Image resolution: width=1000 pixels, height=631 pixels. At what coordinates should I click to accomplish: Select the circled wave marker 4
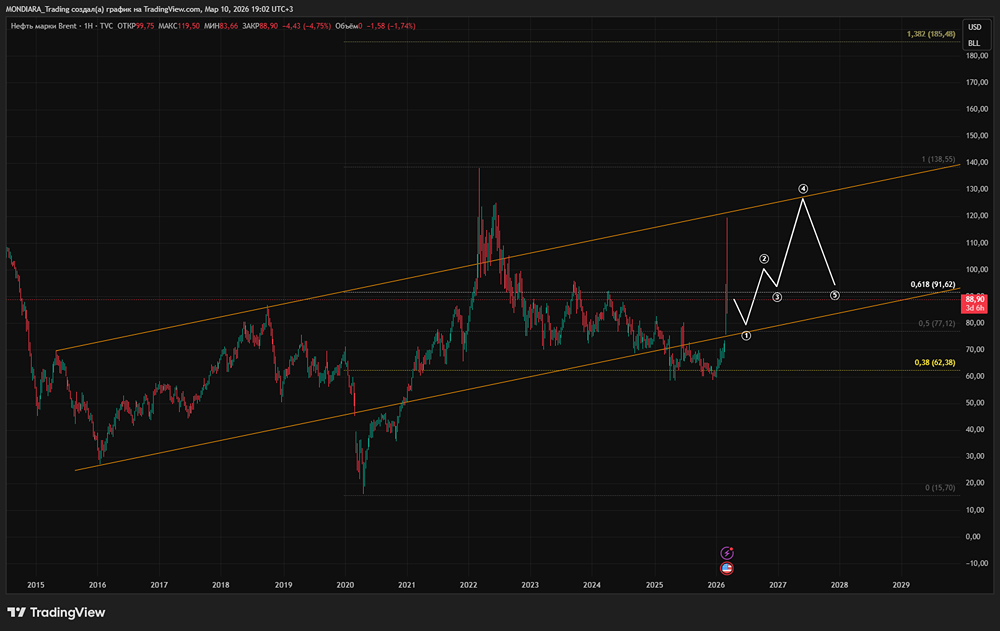click(x=803, y=189)
